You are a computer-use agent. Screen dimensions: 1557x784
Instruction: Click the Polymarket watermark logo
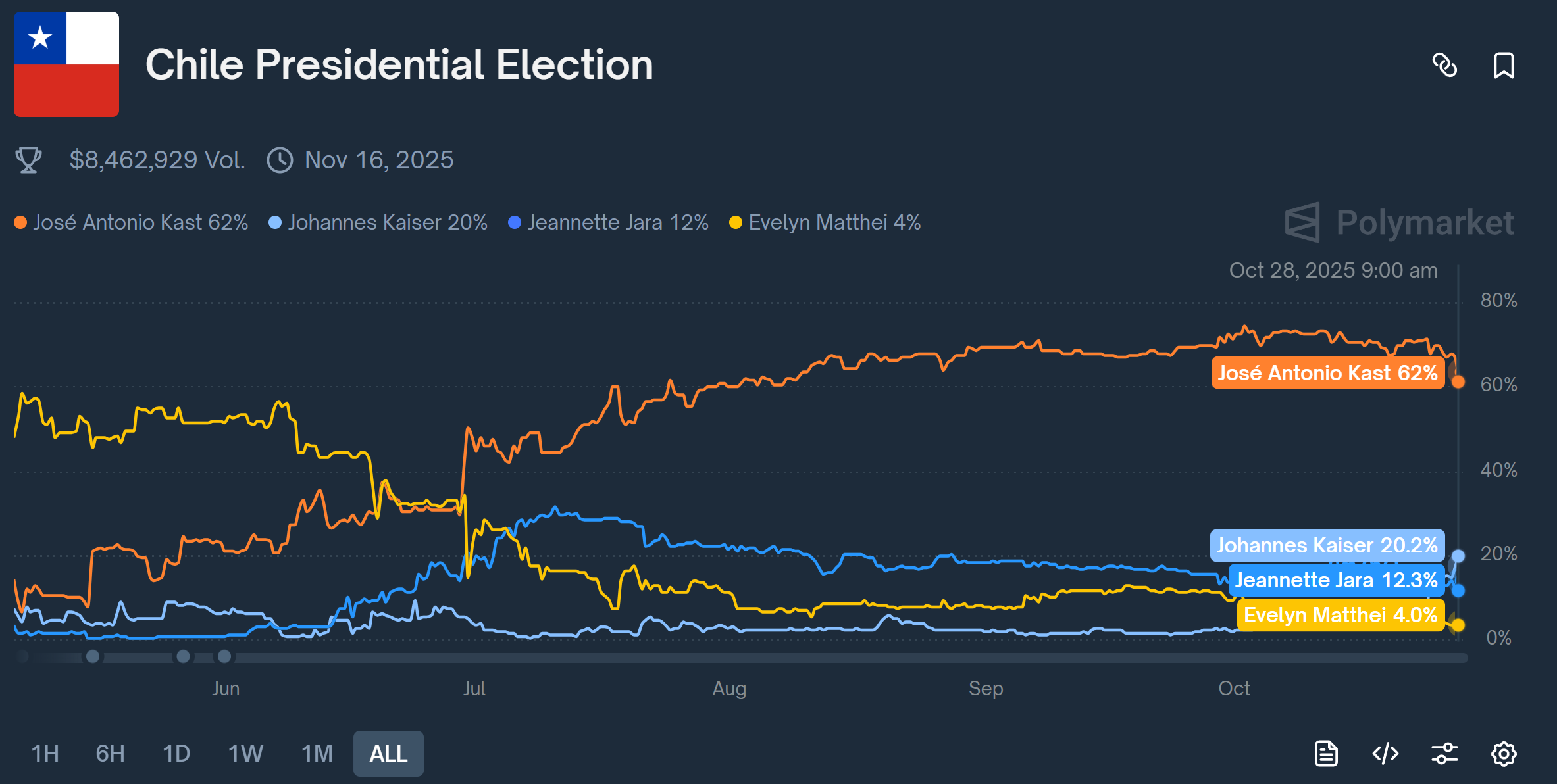(x=1400, y=222)
